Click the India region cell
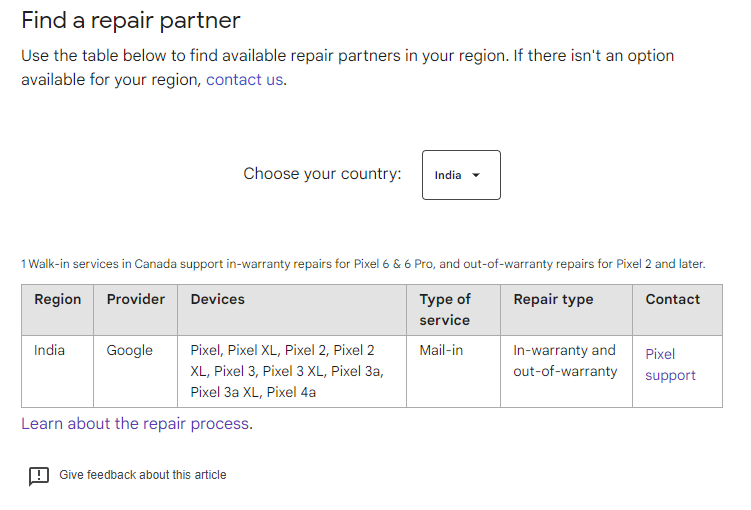The image size is (751, 510). [57, 372]
